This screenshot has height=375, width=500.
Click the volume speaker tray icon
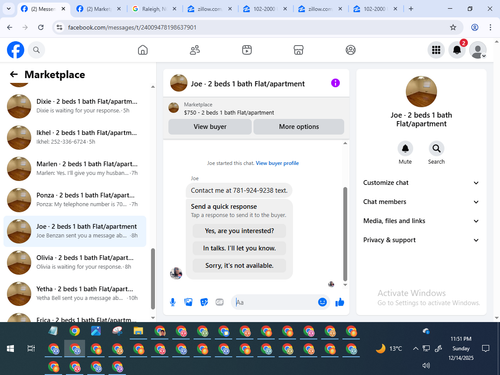pos(426,365)
